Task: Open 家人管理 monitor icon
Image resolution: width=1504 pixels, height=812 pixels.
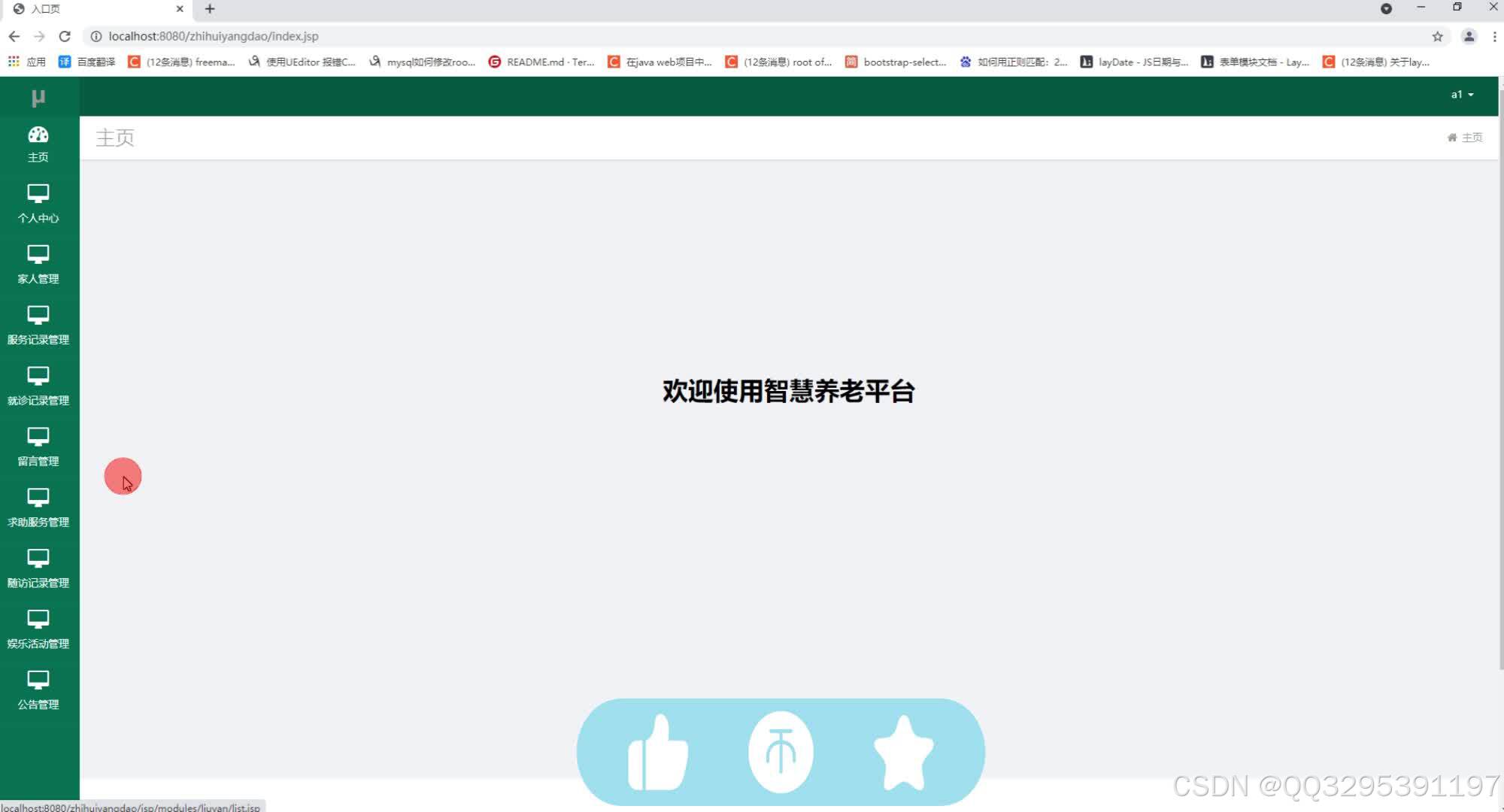Action: coord(38,254)
